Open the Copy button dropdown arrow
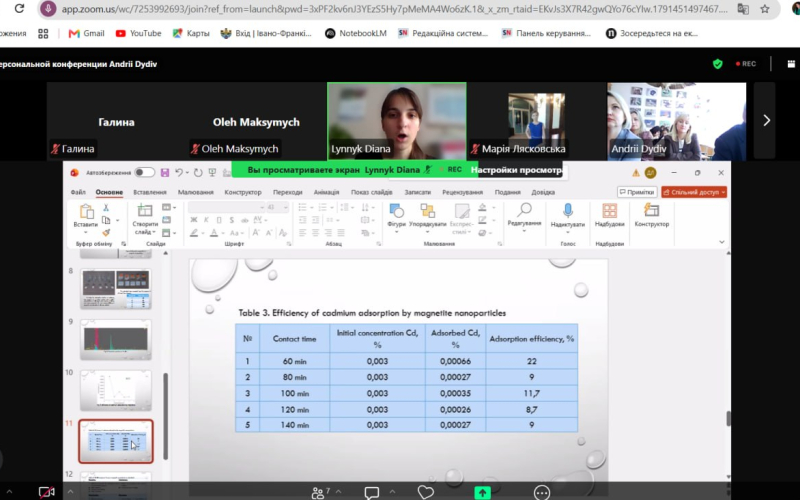The height and width of the screenshot is (500, 800). coord(117,220)
